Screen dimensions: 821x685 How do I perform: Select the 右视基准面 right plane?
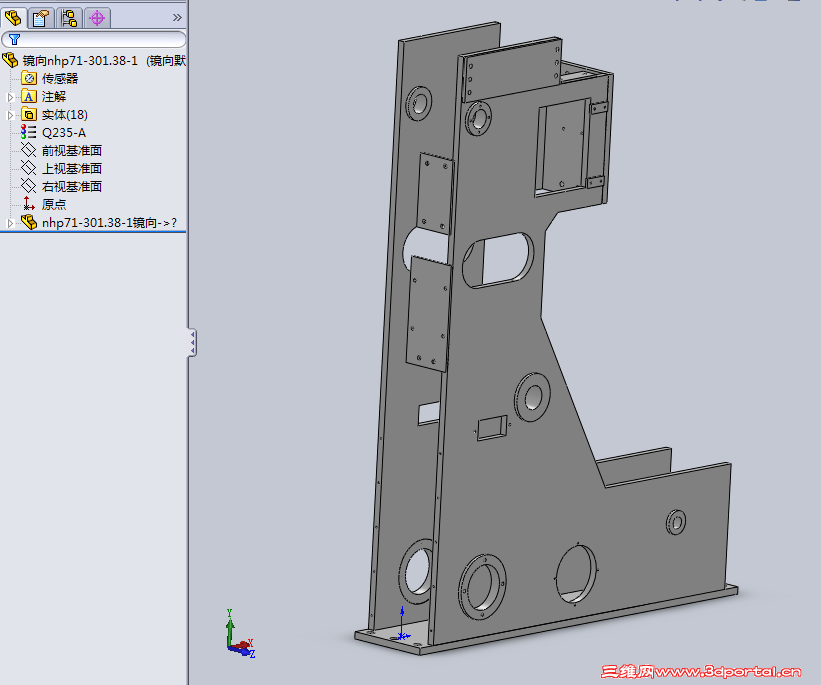point(72,186)
